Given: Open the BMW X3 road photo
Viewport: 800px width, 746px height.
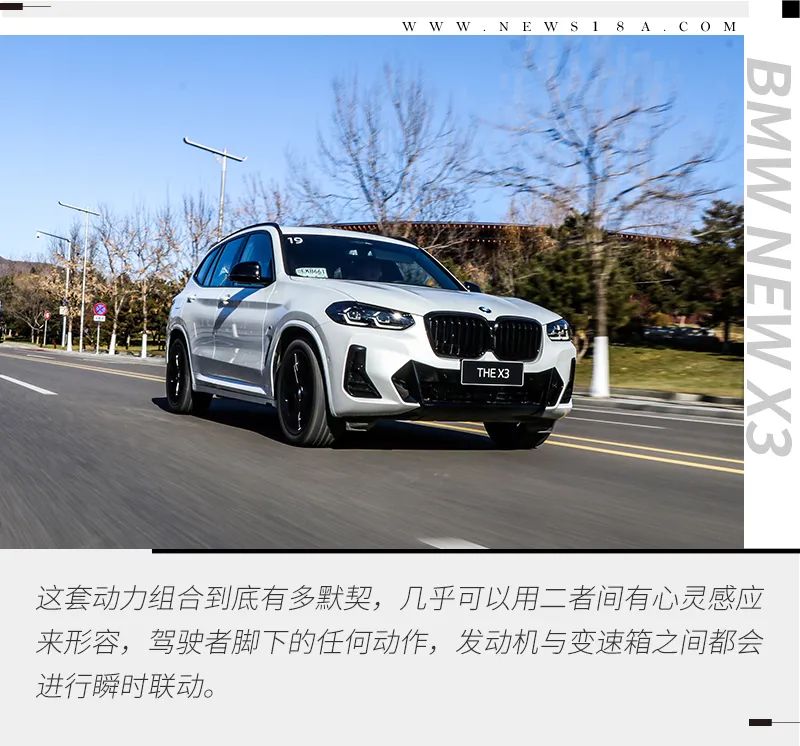Looking at the screenshot, I should (371, 292).
